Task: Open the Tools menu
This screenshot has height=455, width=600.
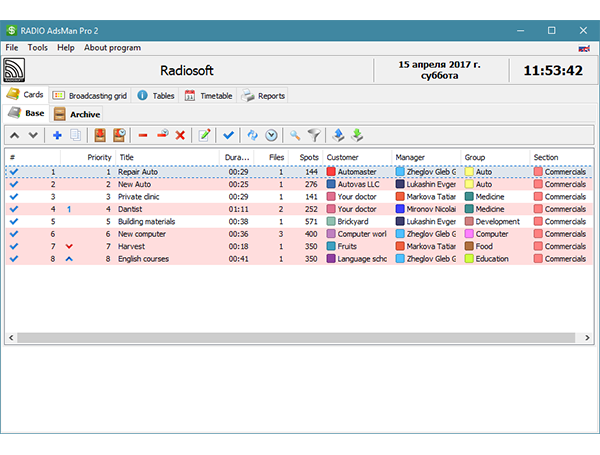Action: (x=38, y=48)
